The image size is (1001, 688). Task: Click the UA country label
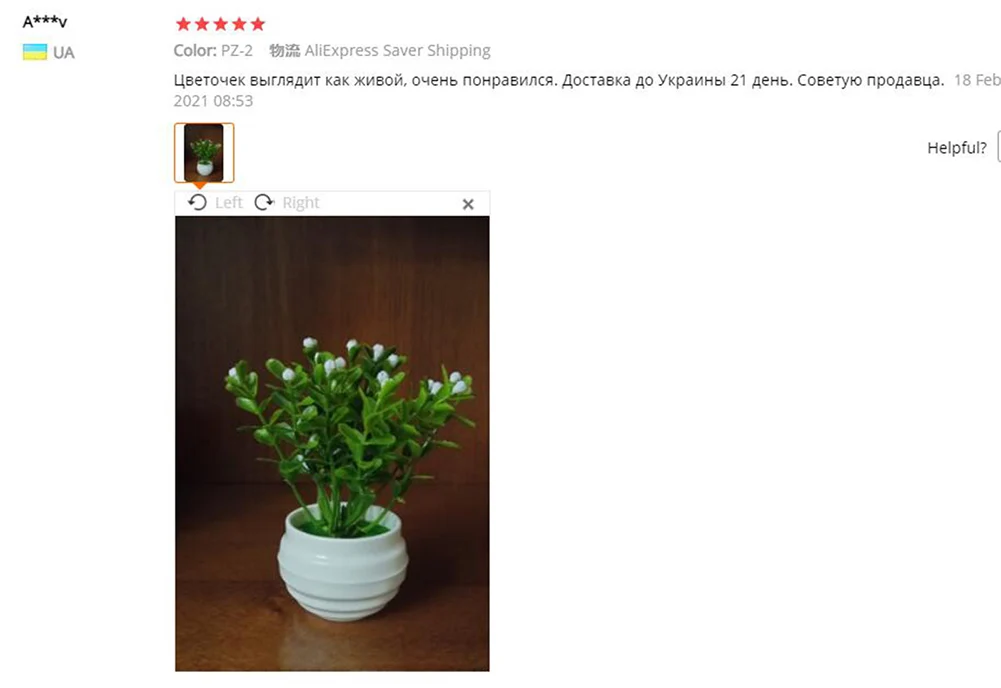64,52
